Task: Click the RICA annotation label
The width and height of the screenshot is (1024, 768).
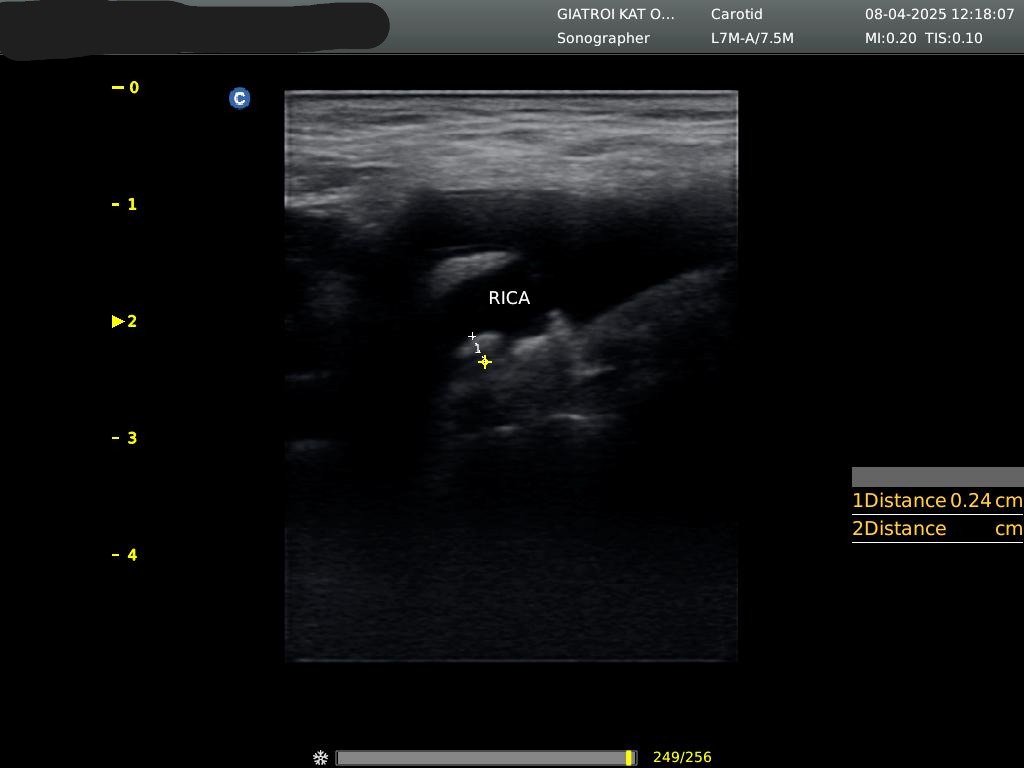Action: pyautogui.click(x=509, y=298)
